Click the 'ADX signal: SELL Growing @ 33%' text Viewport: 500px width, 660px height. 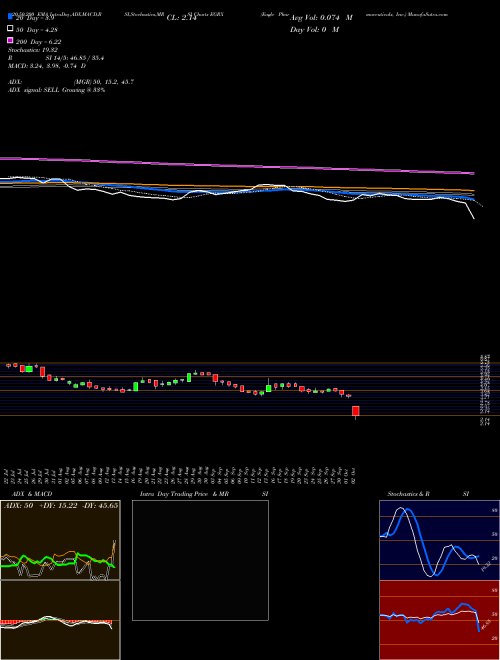coord(56,90)
